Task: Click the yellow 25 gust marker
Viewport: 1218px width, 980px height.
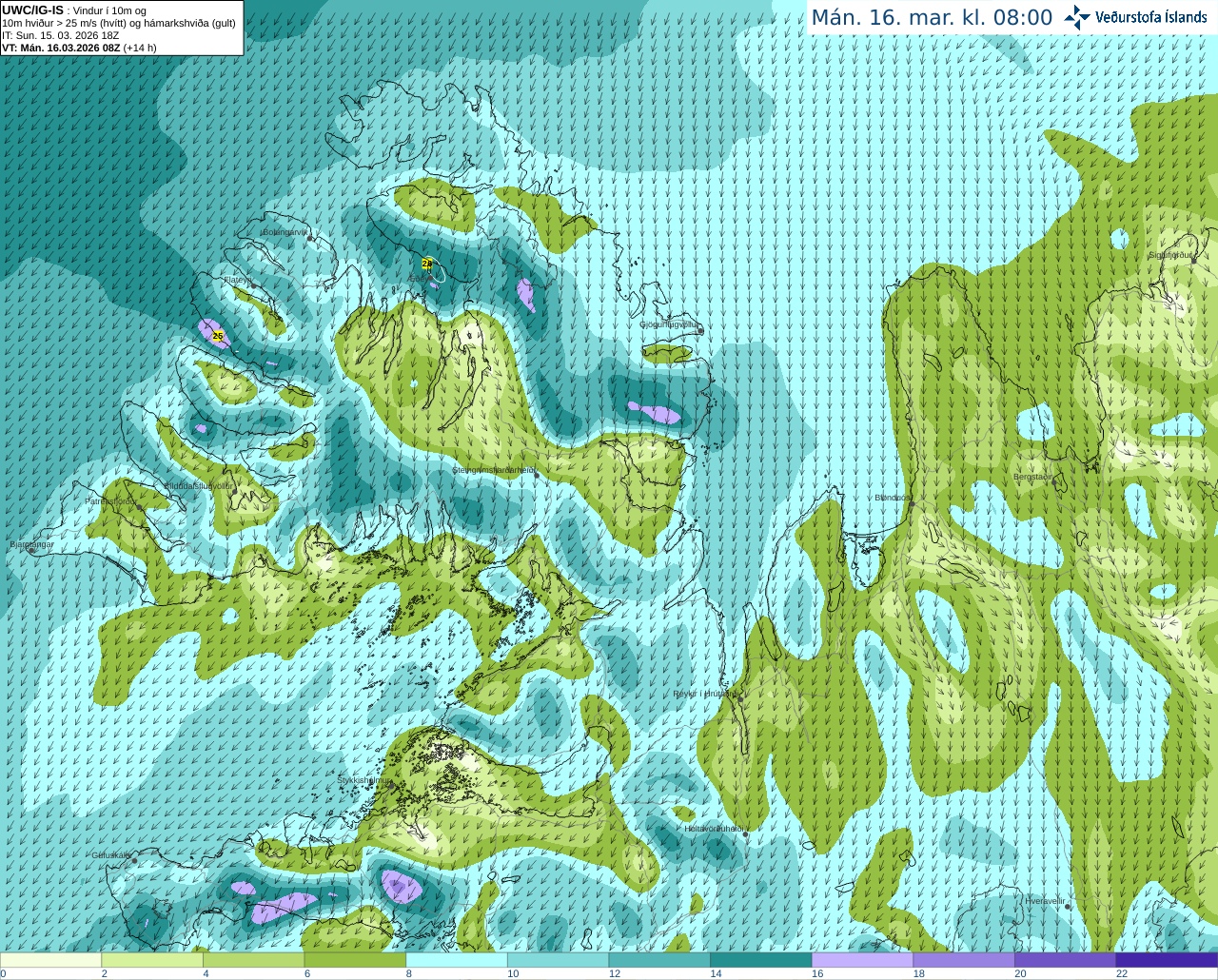Action: tap(218, 336)
